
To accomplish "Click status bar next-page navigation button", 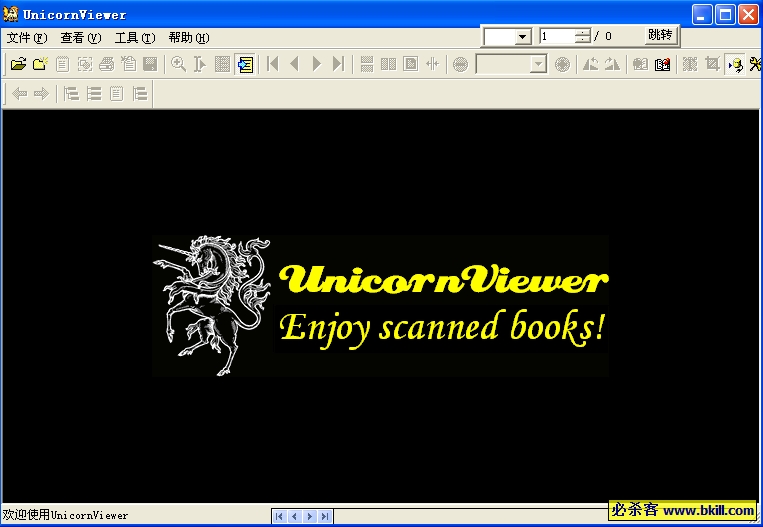I will click(x=309, y=516).
